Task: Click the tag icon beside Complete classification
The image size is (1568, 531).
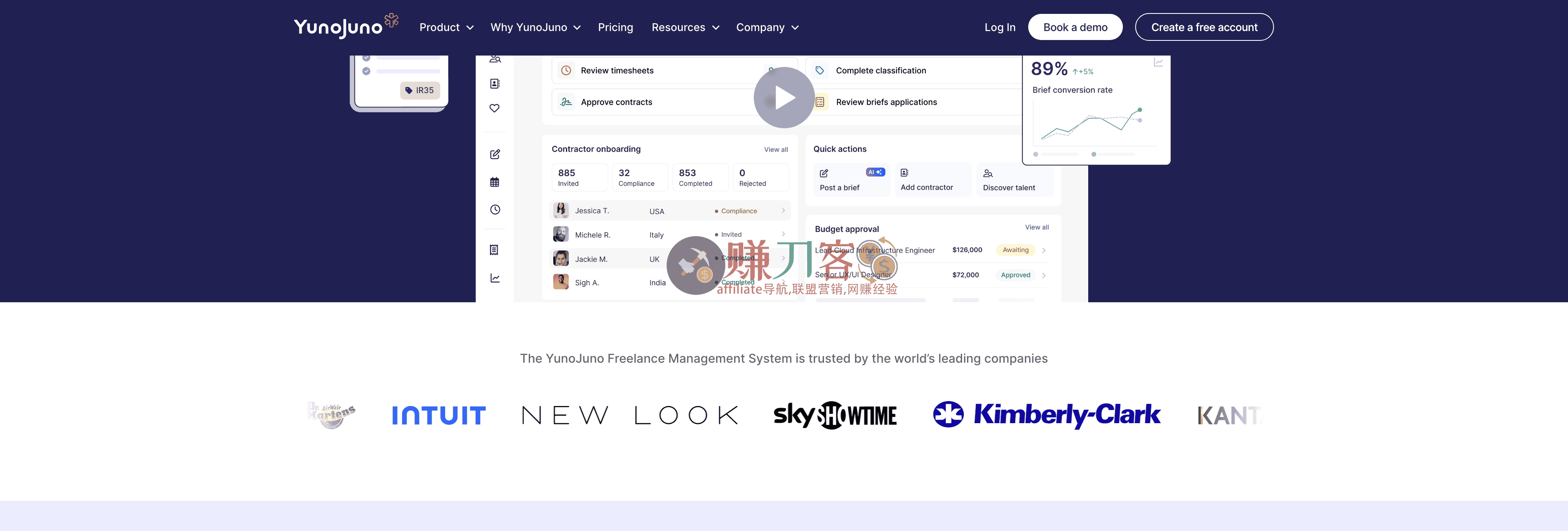Action: [820, 71]
